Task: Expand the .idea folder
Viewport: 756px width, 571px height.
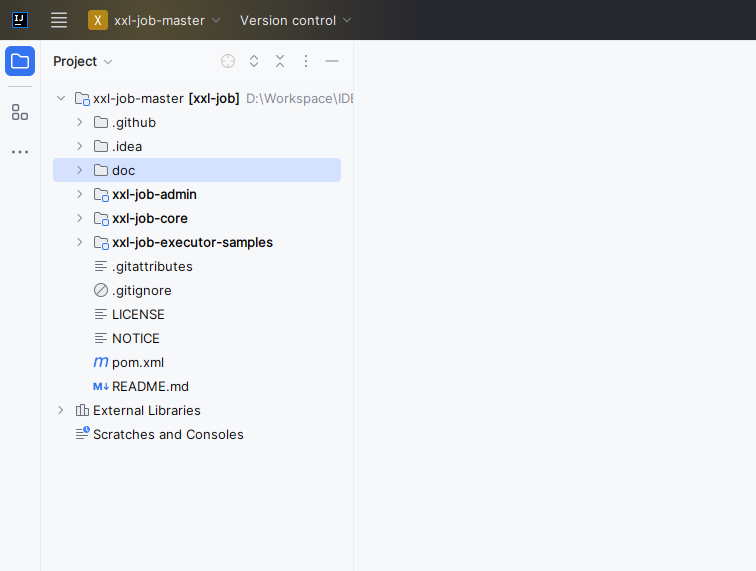Action: click(x=80, y=146)
